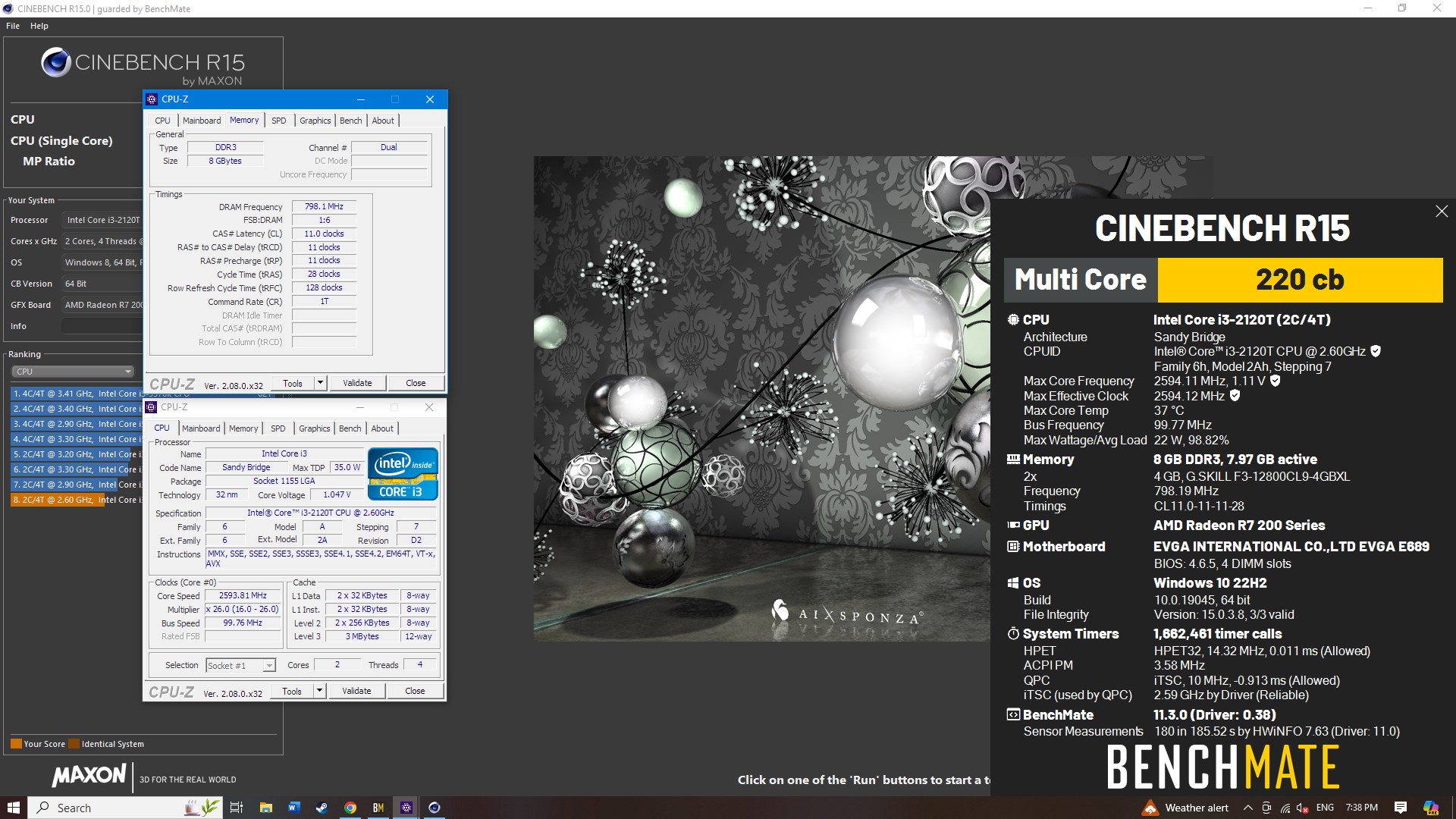Open About tab in upper CPU-Z window
The image size is (1456, 819).
383,121
